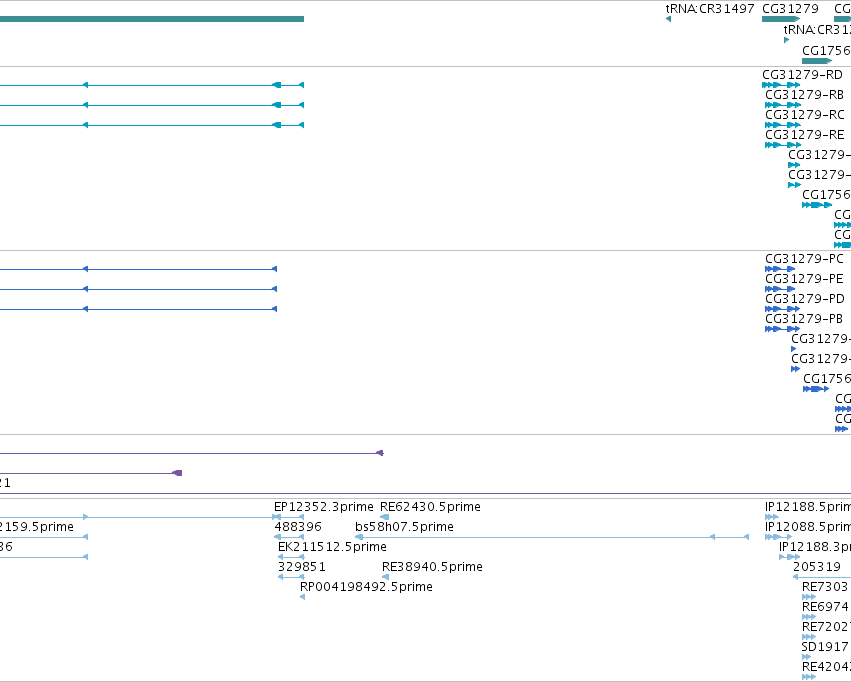This screenshot has width=851, height=682.
Task: Open the CG31279-RE transcript label
Action: pyautogui.click(x=805, y=135)
